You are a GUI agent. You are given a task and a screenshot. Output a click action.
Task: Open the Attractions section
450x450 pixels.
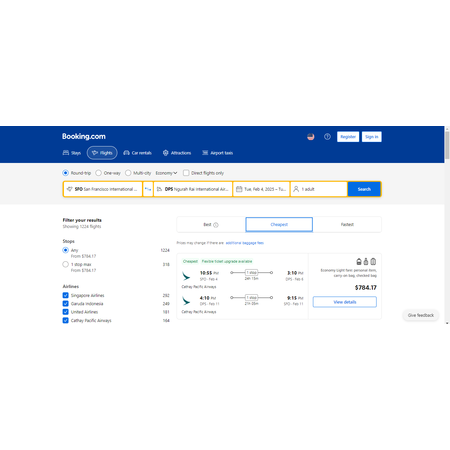tap(177, 153)
